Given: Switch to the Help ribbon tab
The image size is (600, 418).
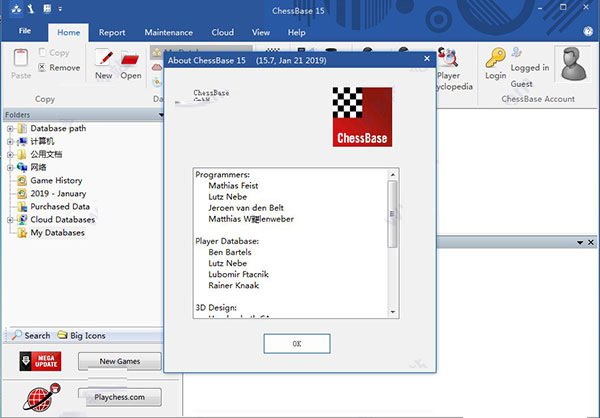Looking at the screenshot, I should click(x=297, y=33).
